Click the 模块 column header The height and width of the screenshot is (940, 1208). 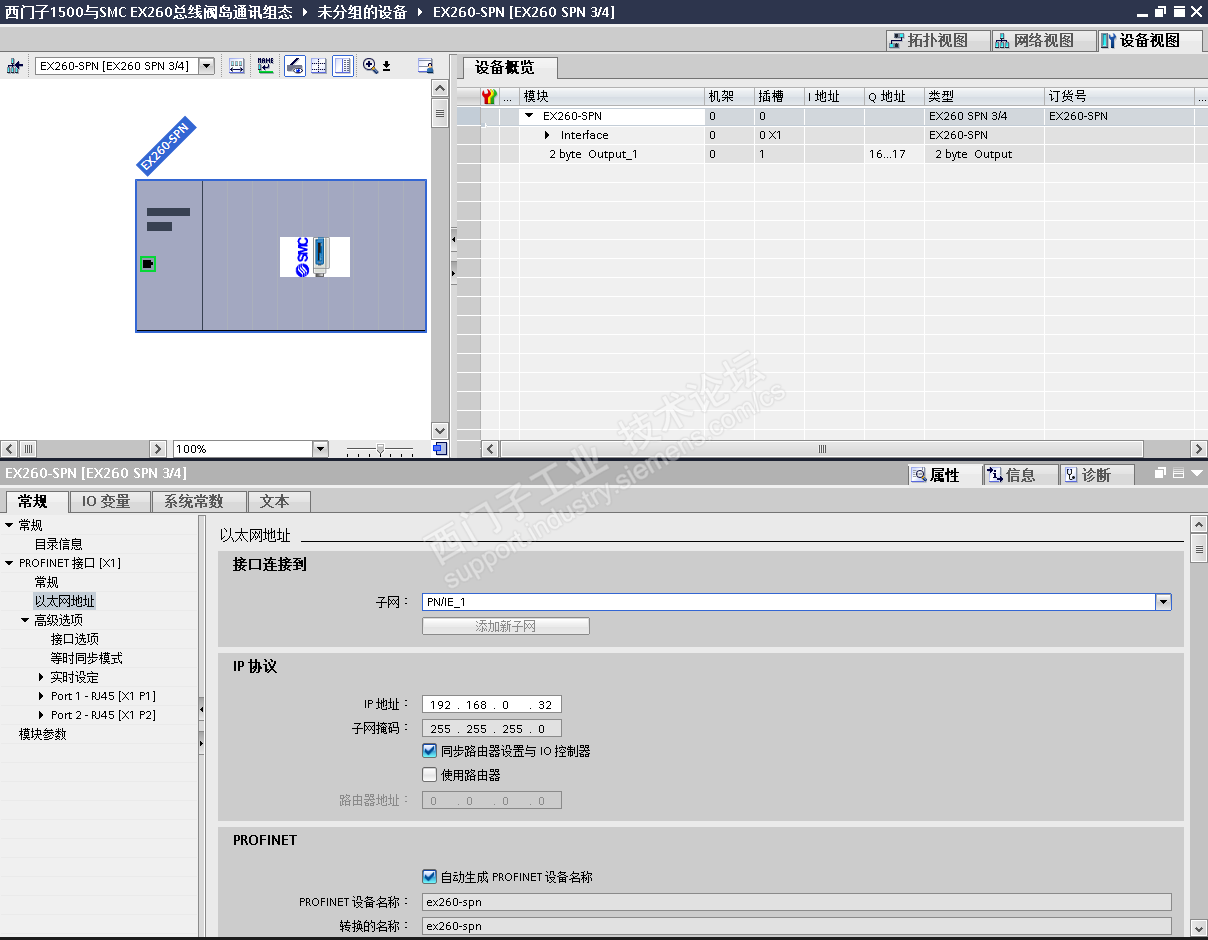[x=611, y=96]
